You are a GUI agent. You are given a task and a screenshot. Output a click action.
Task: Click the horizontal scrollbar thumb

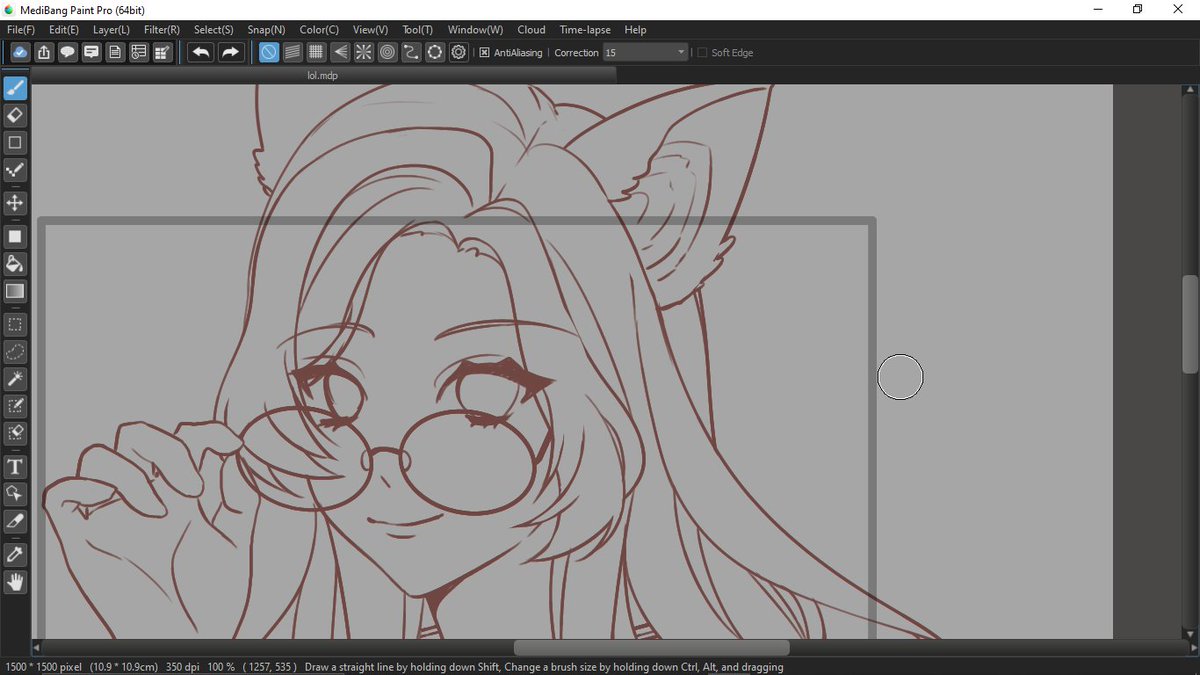click(x=651, y=648)
